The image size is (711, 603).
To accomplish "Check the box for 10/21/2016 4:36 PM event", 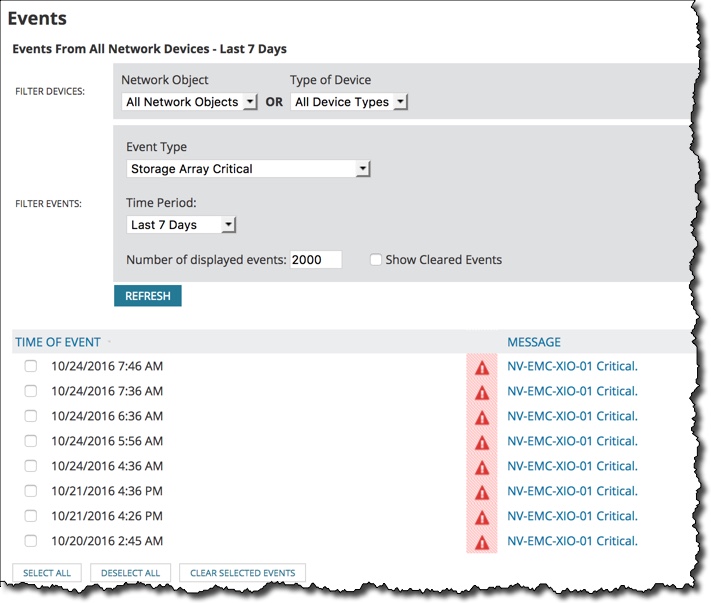I will click(30, 491).
